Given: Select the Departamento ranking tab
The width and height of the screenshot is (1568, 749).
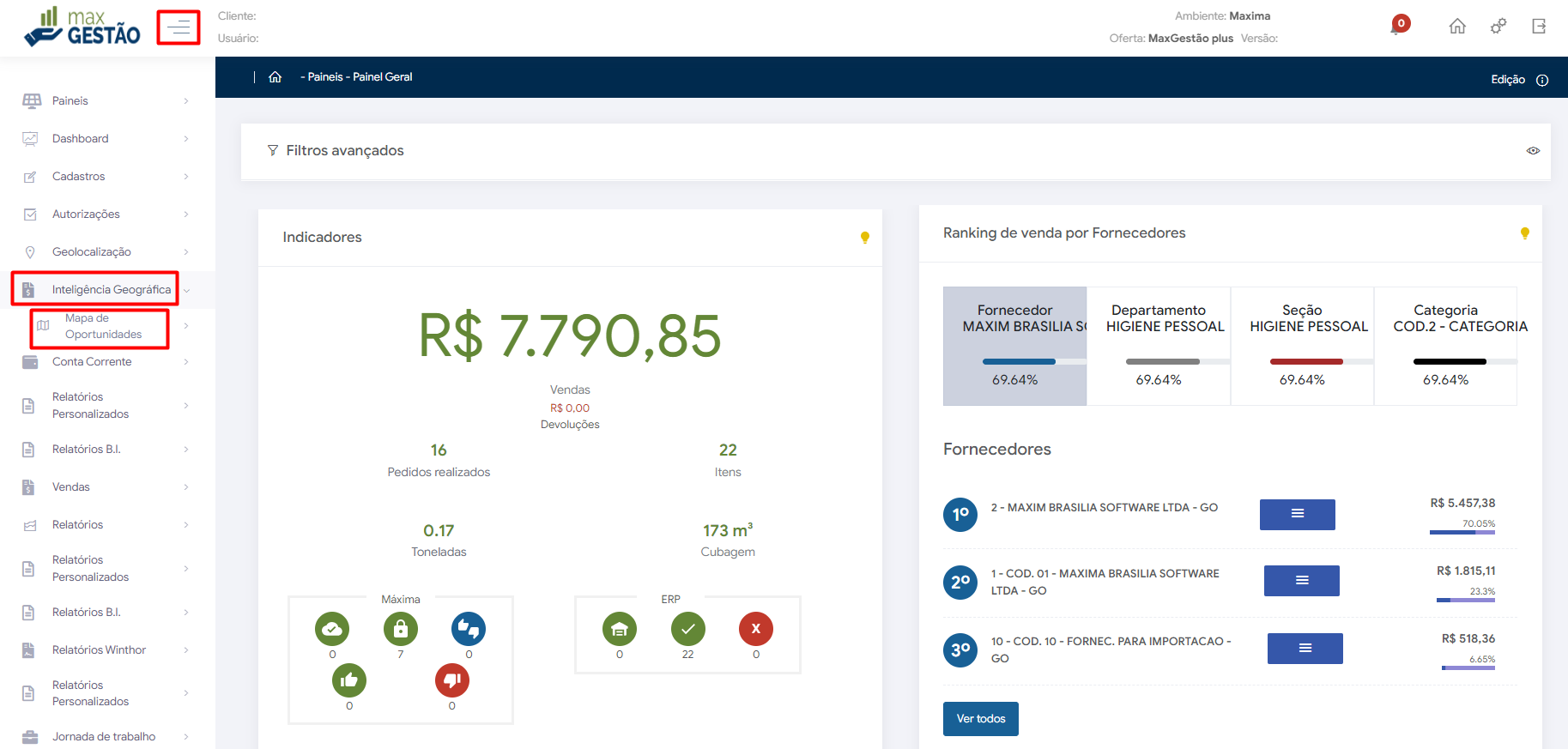Looking at the screenshot, I should click(1158, 345).
